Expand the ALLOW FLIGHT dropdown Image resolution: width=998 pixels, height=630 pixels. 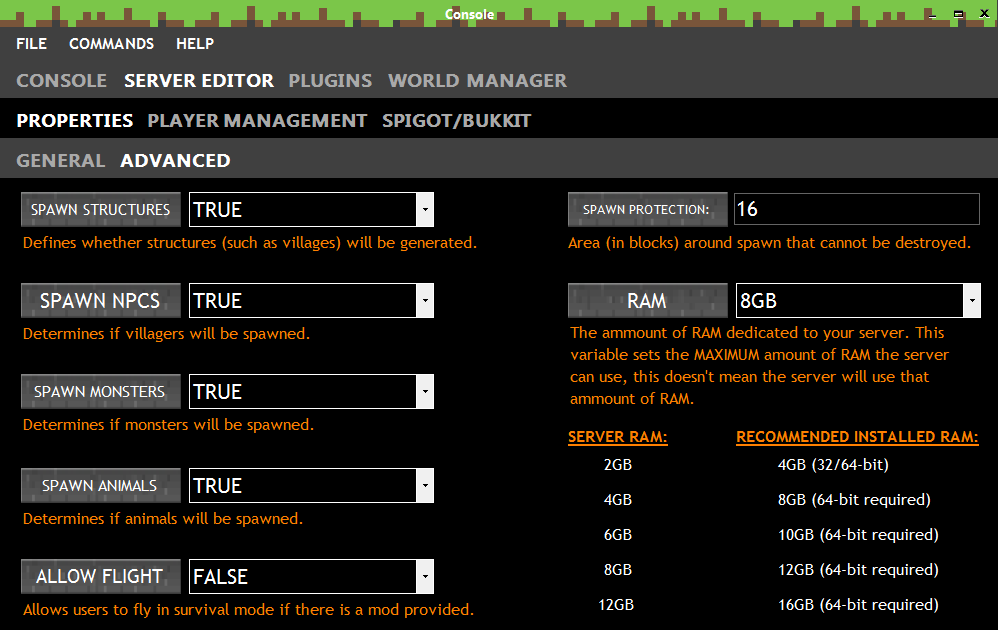click(x=426, y=576)
